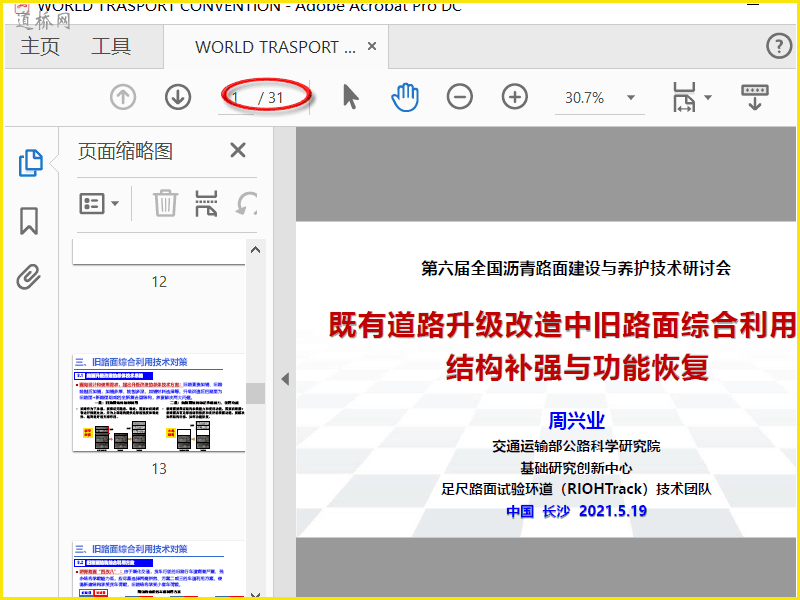
Task: Close the 页面缩略图 panel
Action: (238, 151)
